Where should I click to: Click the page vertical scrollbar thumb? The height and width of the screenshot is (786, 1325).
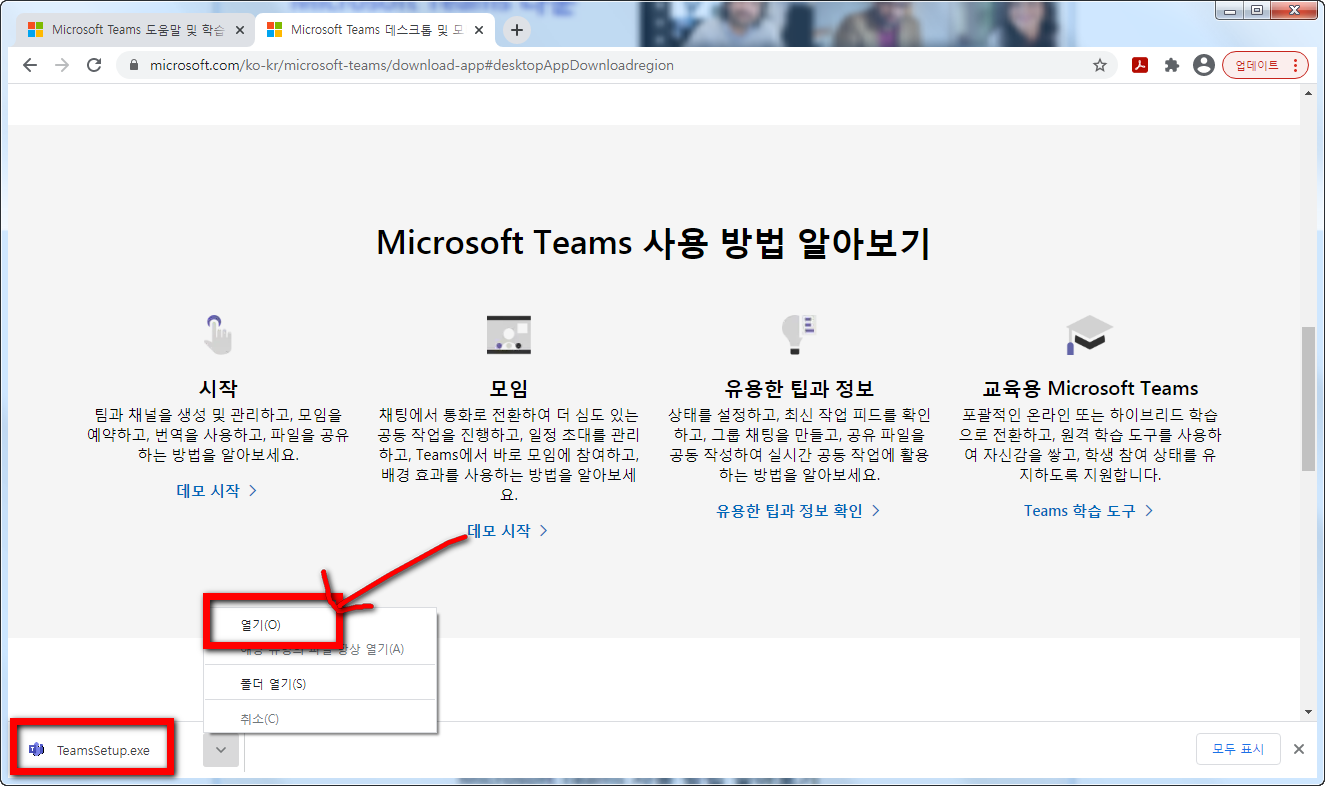tap(1308, 398)
